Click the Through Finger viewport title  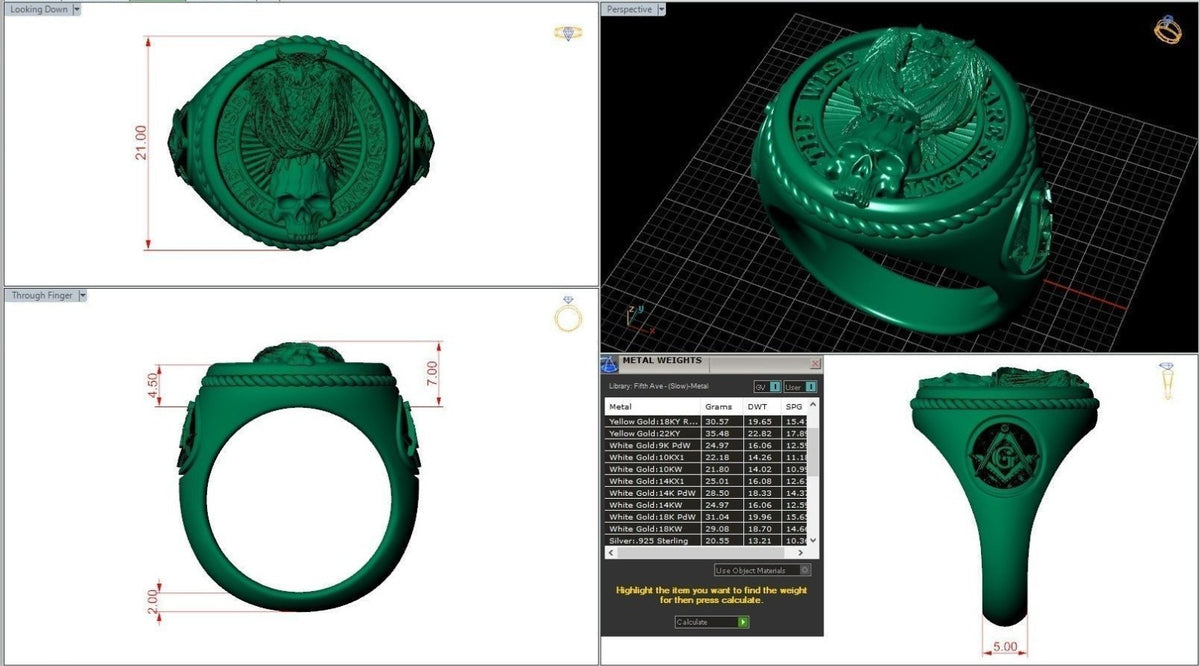coord(42,296)
